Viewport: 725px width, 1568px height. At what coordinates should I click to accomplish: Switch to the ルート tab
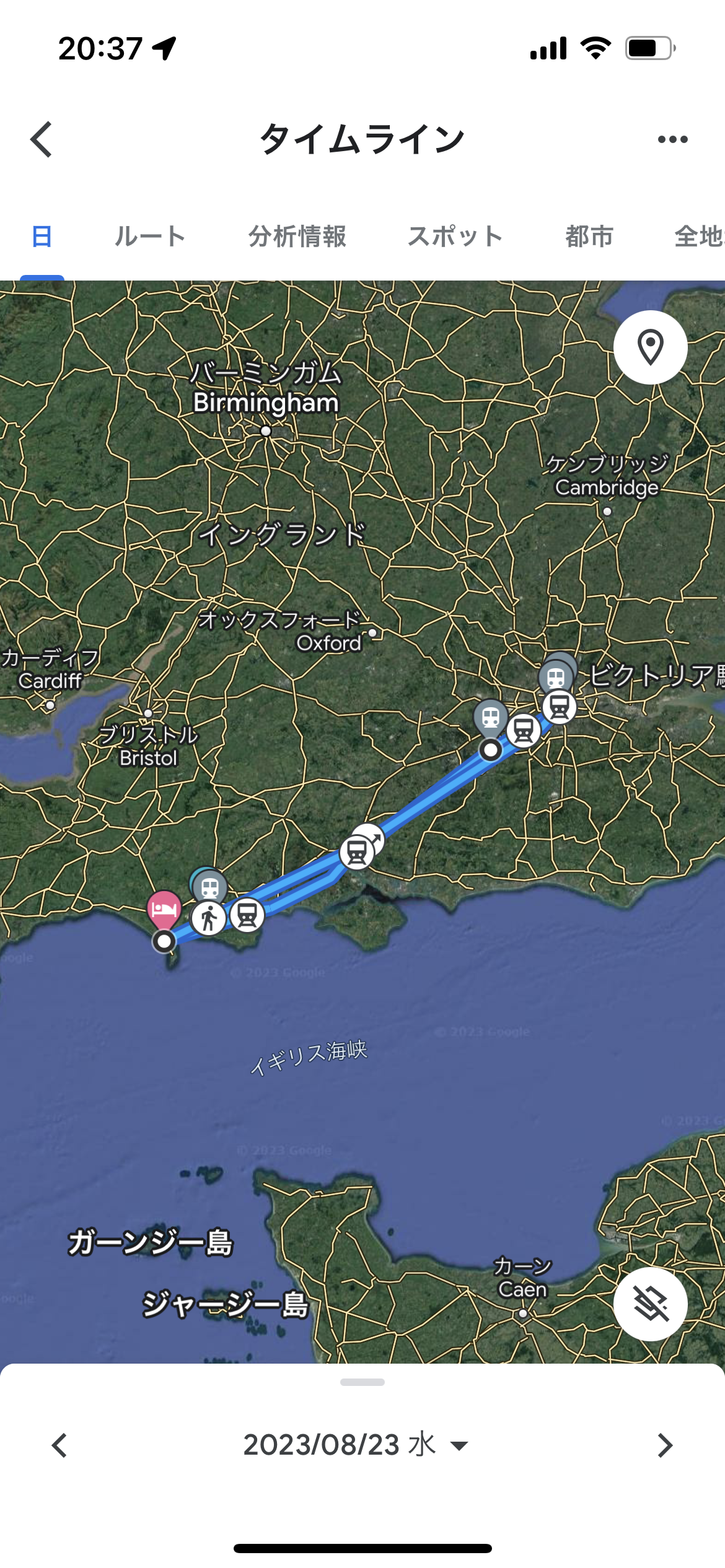click(x=150, y=237)
